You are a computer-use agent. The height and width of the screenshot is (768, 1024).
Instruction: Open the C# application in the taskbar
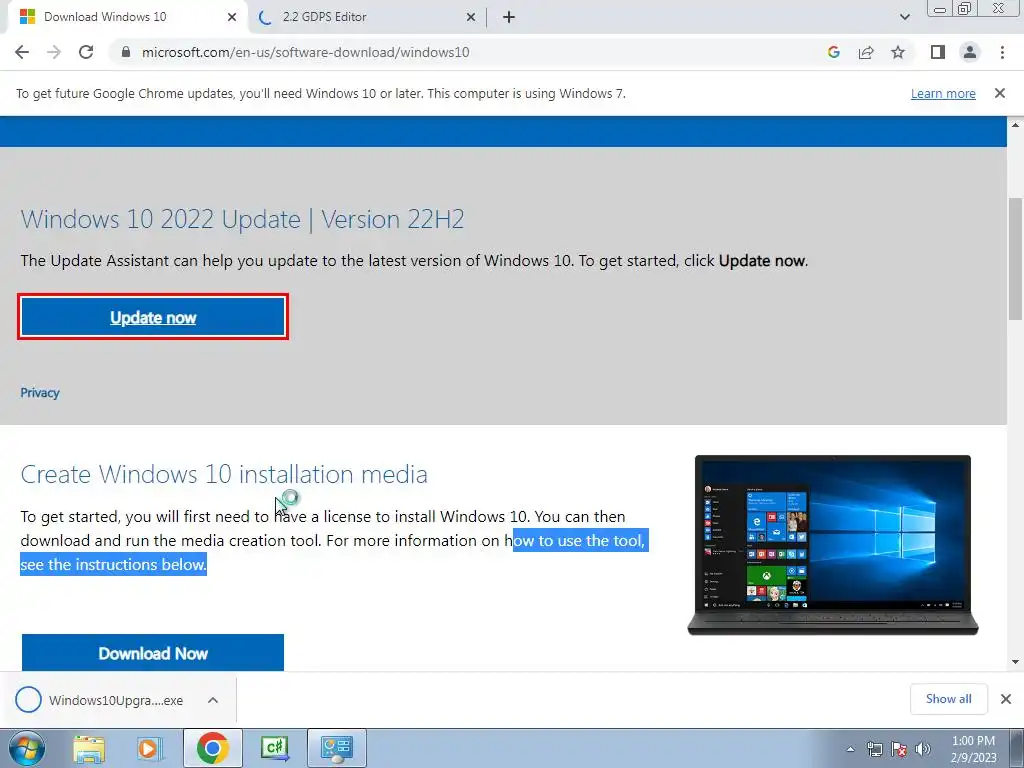(274, 748)
